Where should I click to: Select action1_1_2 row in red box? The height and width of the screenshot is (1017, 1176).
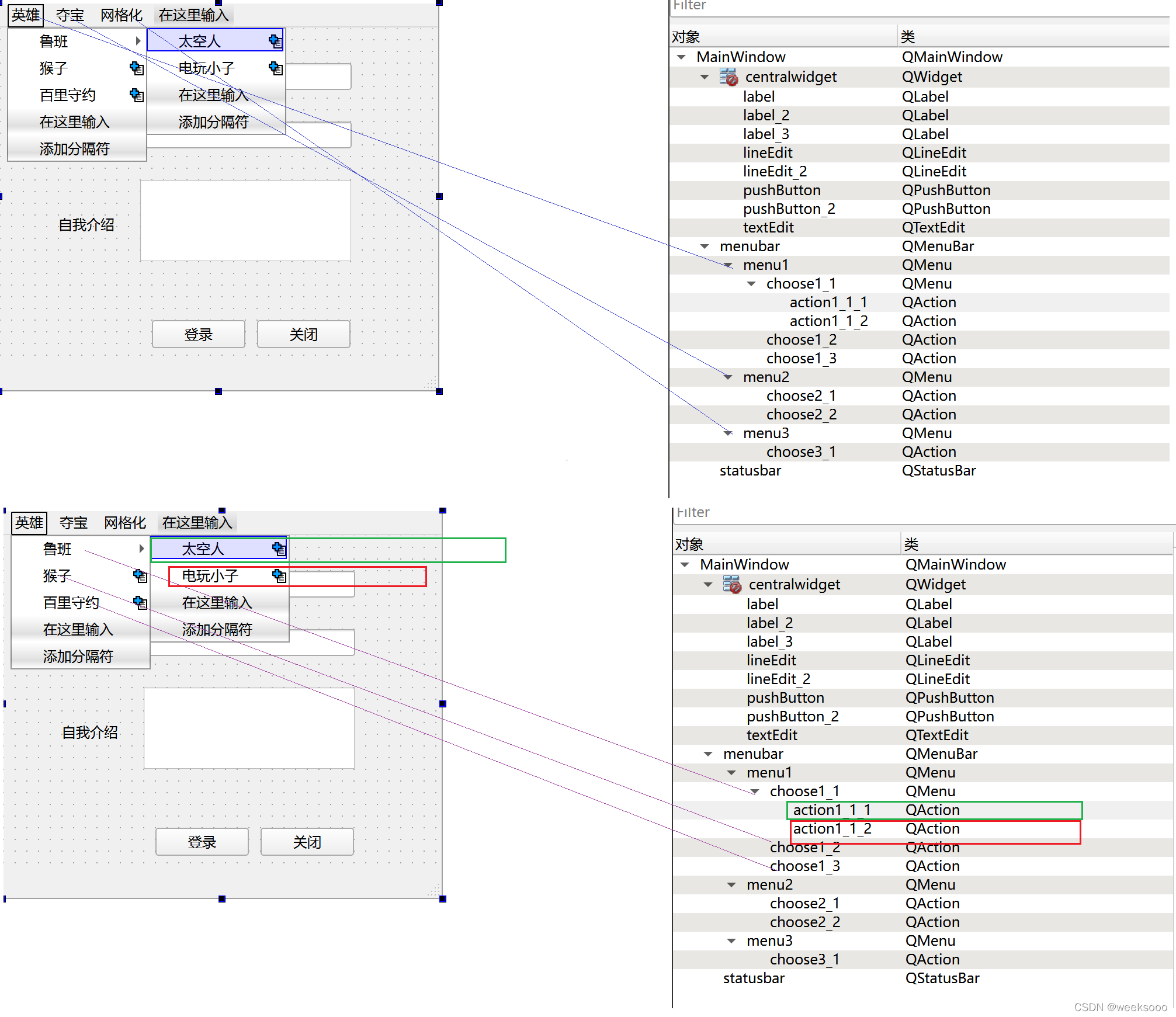(832, 829)
